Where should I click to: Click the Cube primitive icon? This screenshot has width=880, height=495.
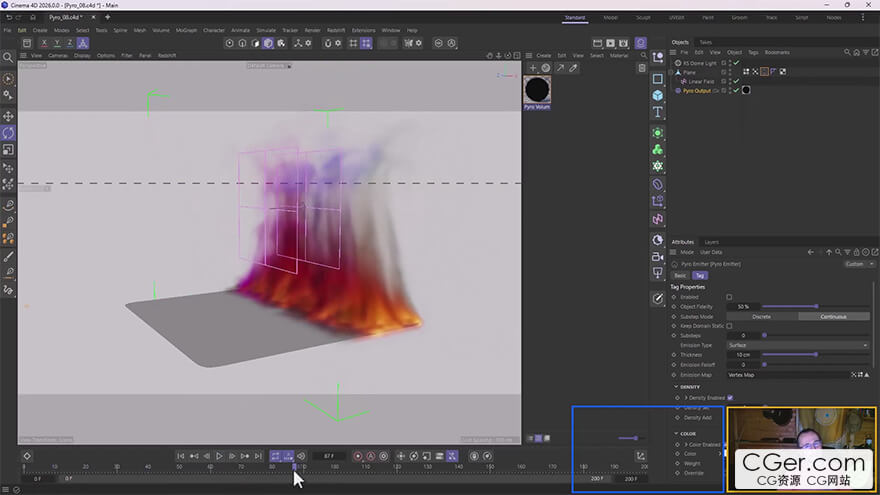click(657, 96)
